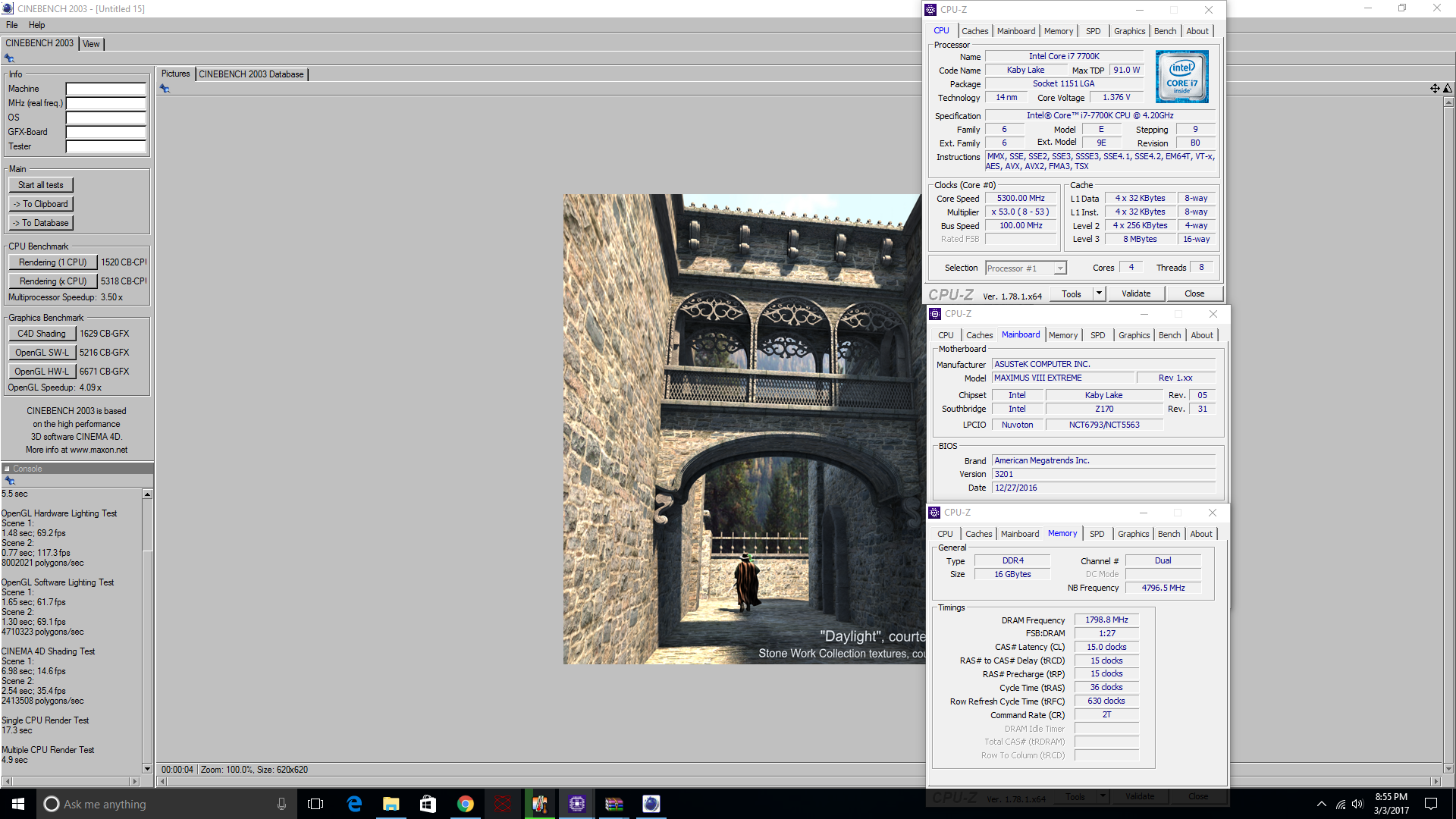
Task: Click the Start all tests button
Action: [41, 185]
